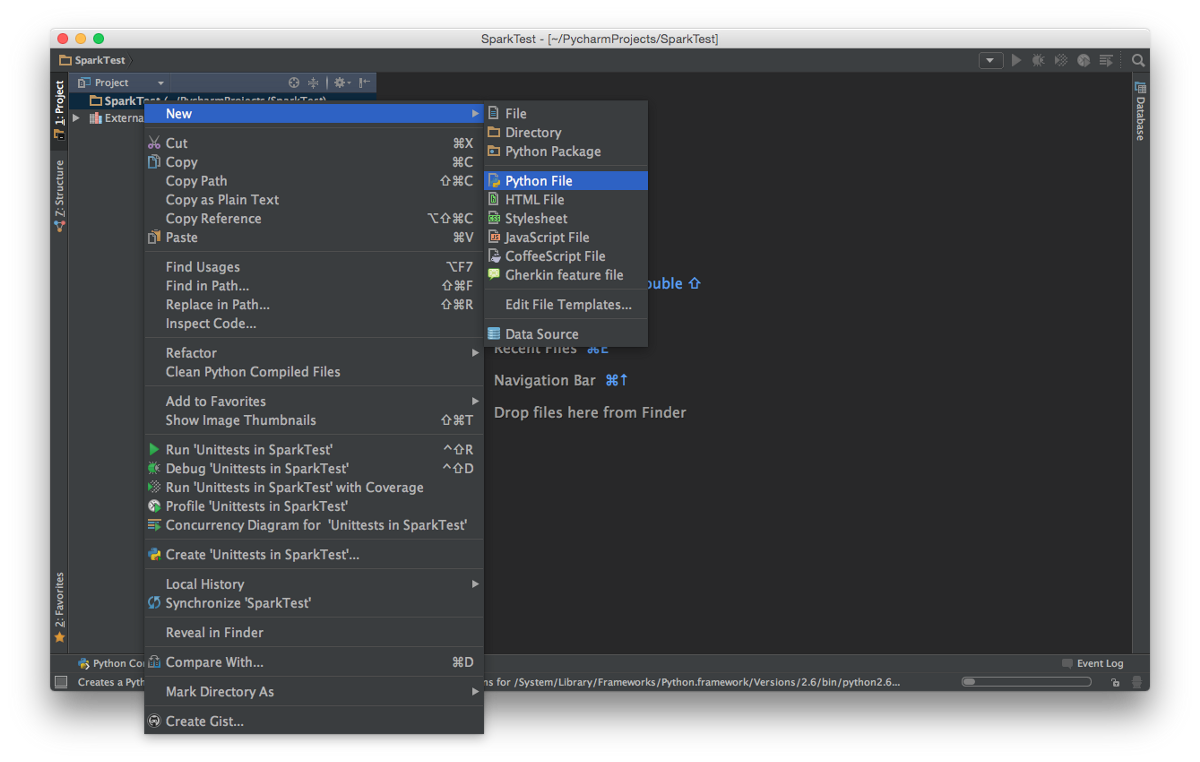This screenshot has width=1200, height=762.
Task: Toggle tool window buttons icon in status bar
Action: tap(61, 682)
